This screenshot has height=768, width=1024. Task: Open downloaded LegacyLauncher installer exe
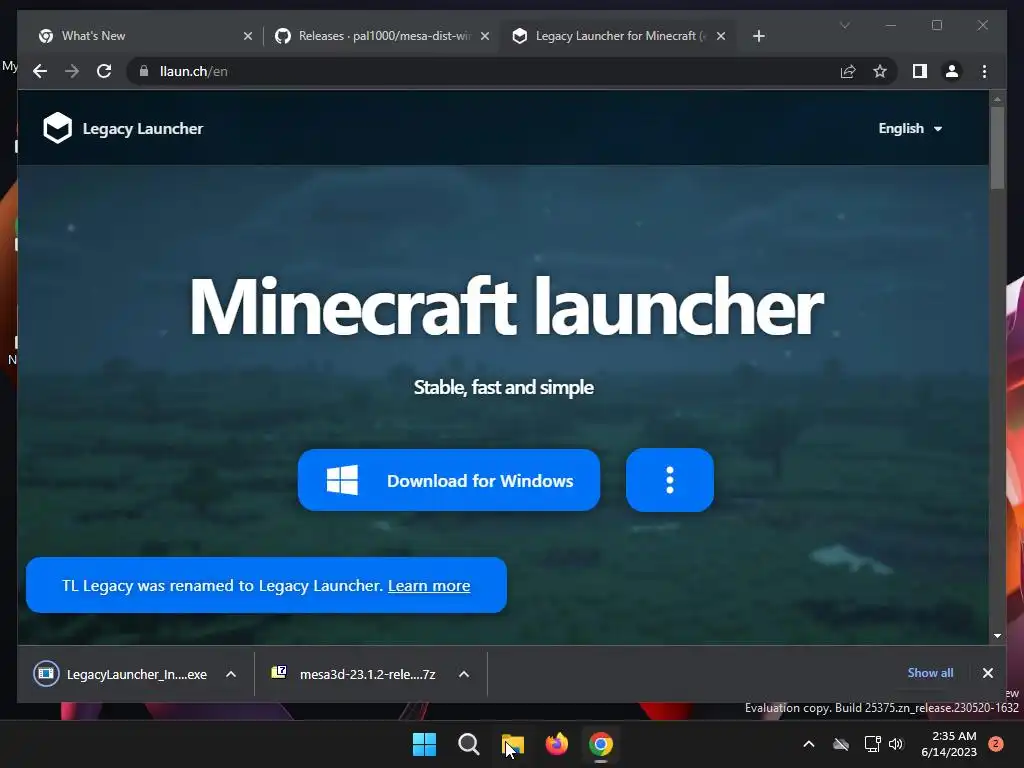[121, 674]
